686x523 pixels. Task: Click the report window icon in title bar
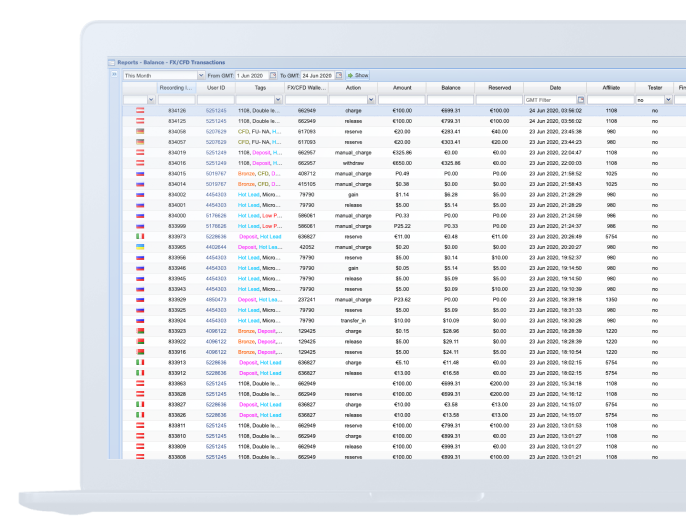(x=112, y=63)
